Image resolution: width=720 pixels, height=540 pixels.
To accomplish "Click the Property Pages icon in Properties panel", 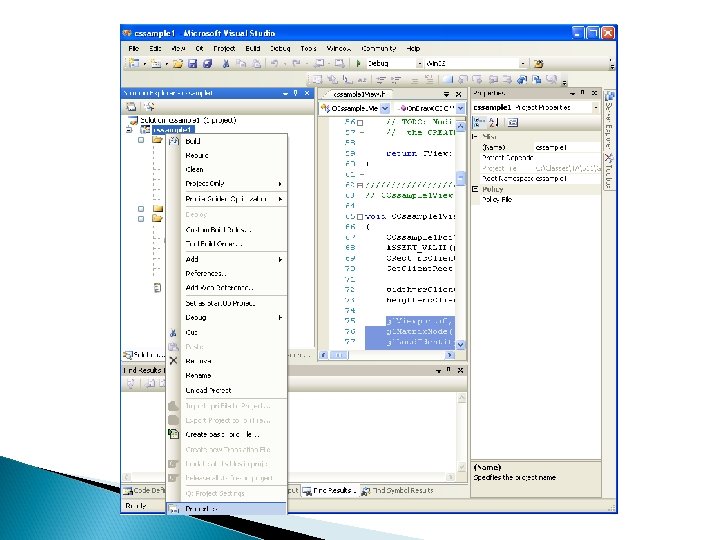I will click(x=513, y=122).
